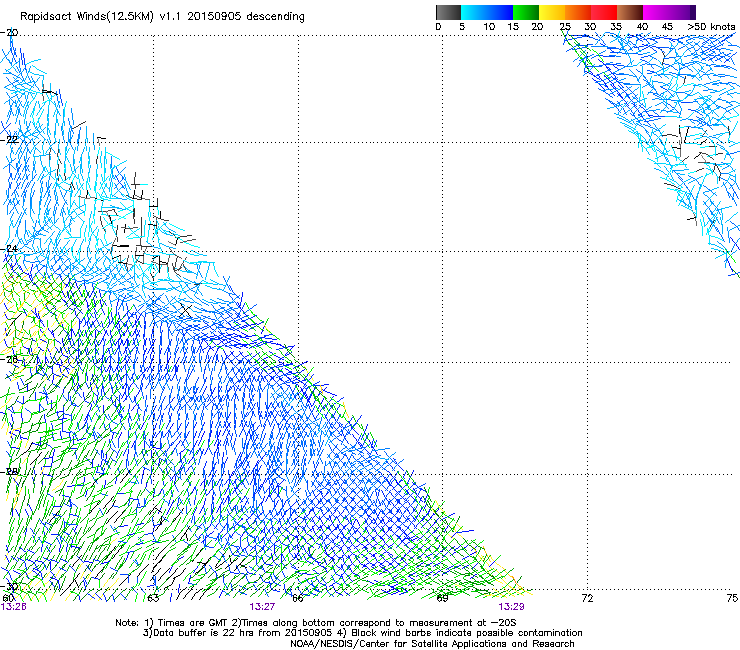Click the '-24' latitude axis label
The width and height of the screenshot is (740, 650).
click(9, 249)
